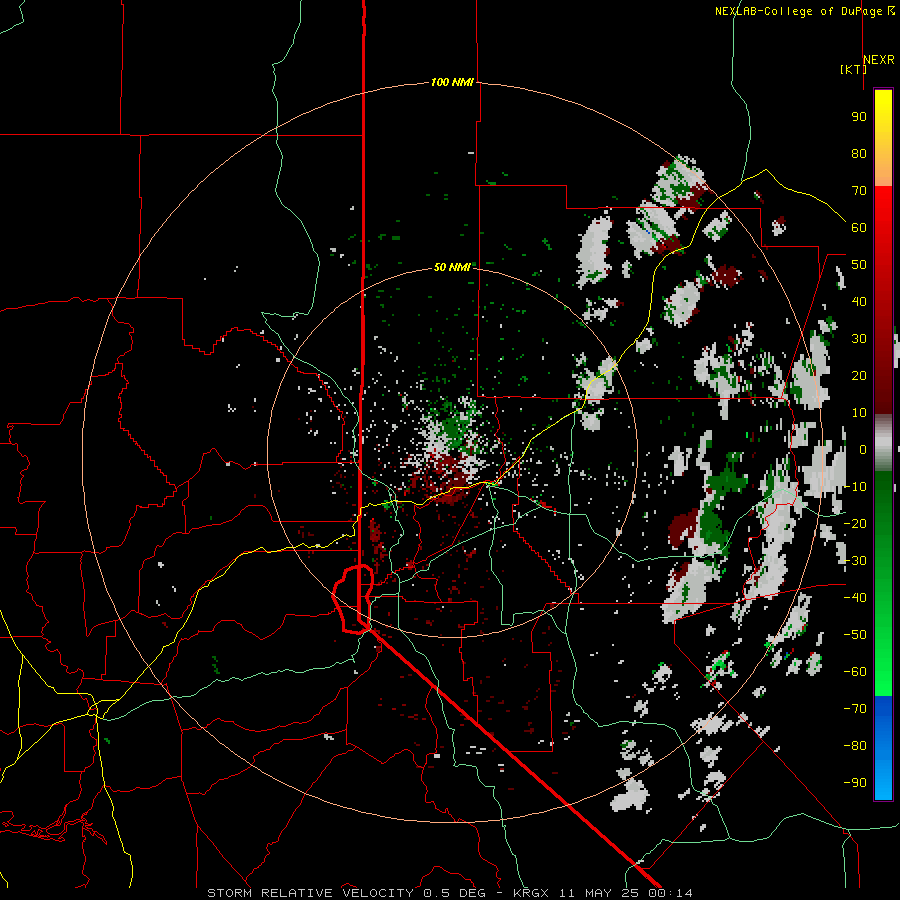Click the blue bottom segment of the color bar
This screenshot has width=900, height=900.
tap(883, 748)
